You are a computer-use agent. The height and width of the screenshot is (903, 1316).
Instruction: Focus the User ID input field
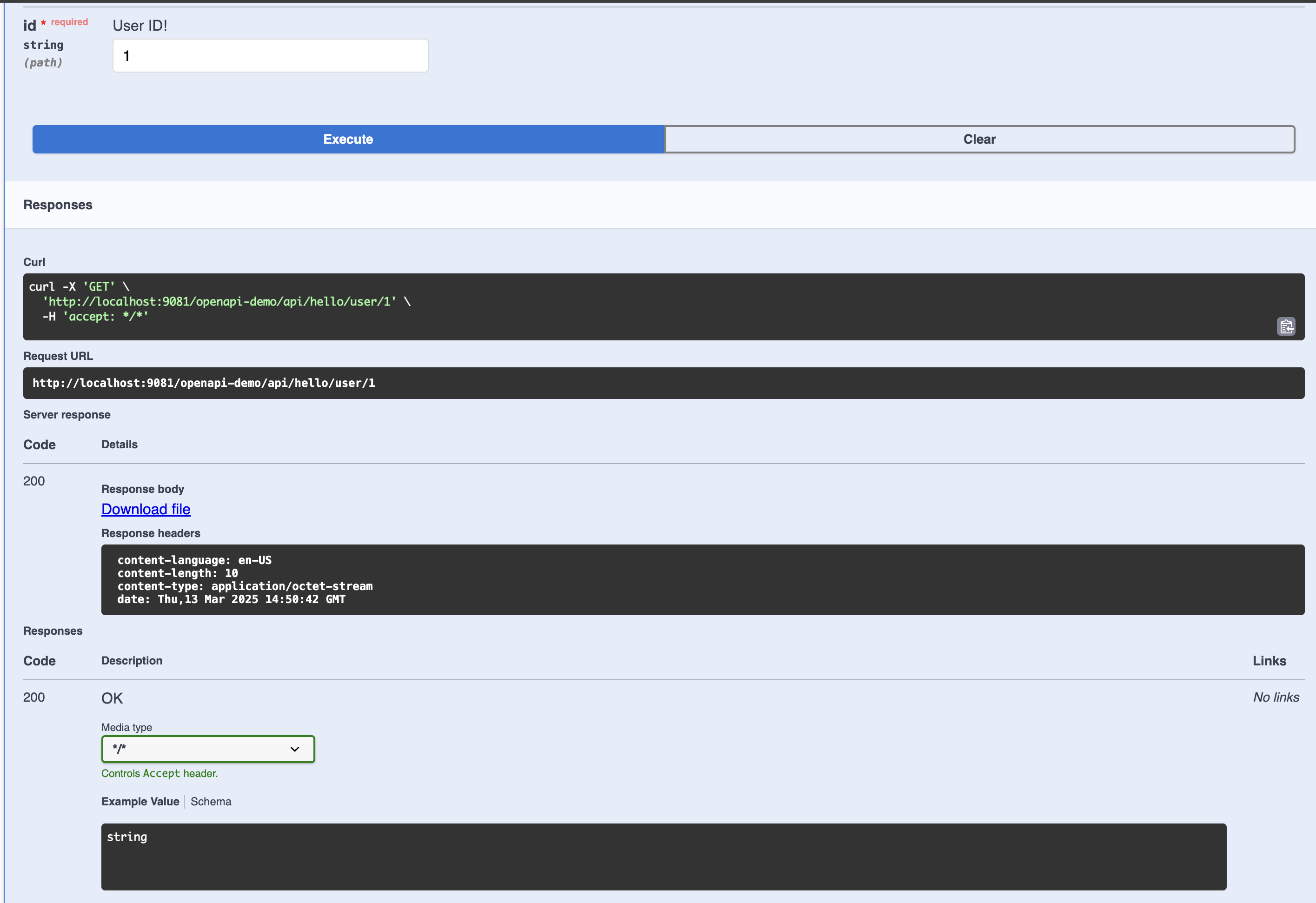tap(270, 55)
